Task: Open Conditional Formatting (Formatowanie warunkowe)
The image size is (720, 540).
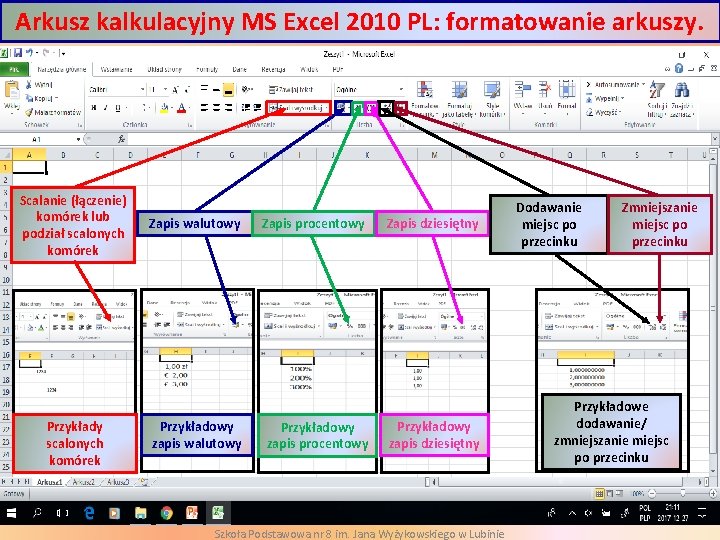Action: (424, 98)
